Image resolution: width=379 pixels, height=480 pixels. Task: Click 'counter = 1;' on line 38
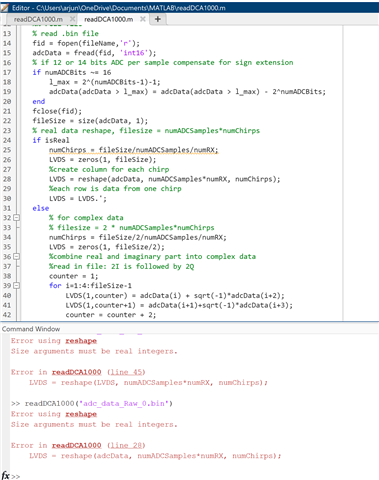pos(74,276)
